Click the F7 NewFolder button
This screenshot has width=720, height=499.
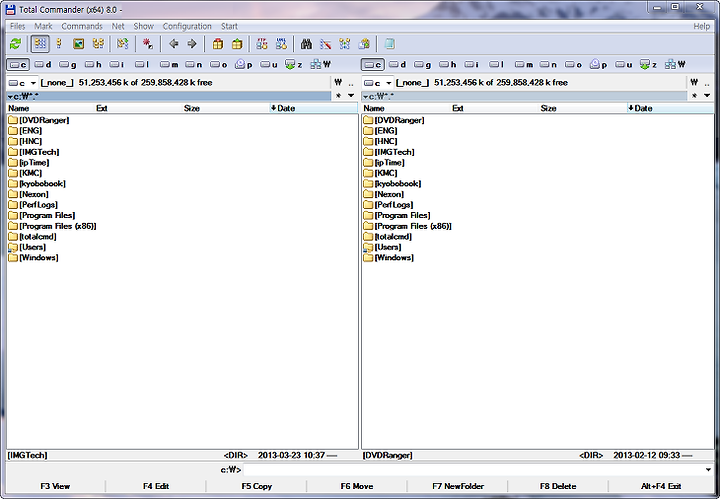457,486
